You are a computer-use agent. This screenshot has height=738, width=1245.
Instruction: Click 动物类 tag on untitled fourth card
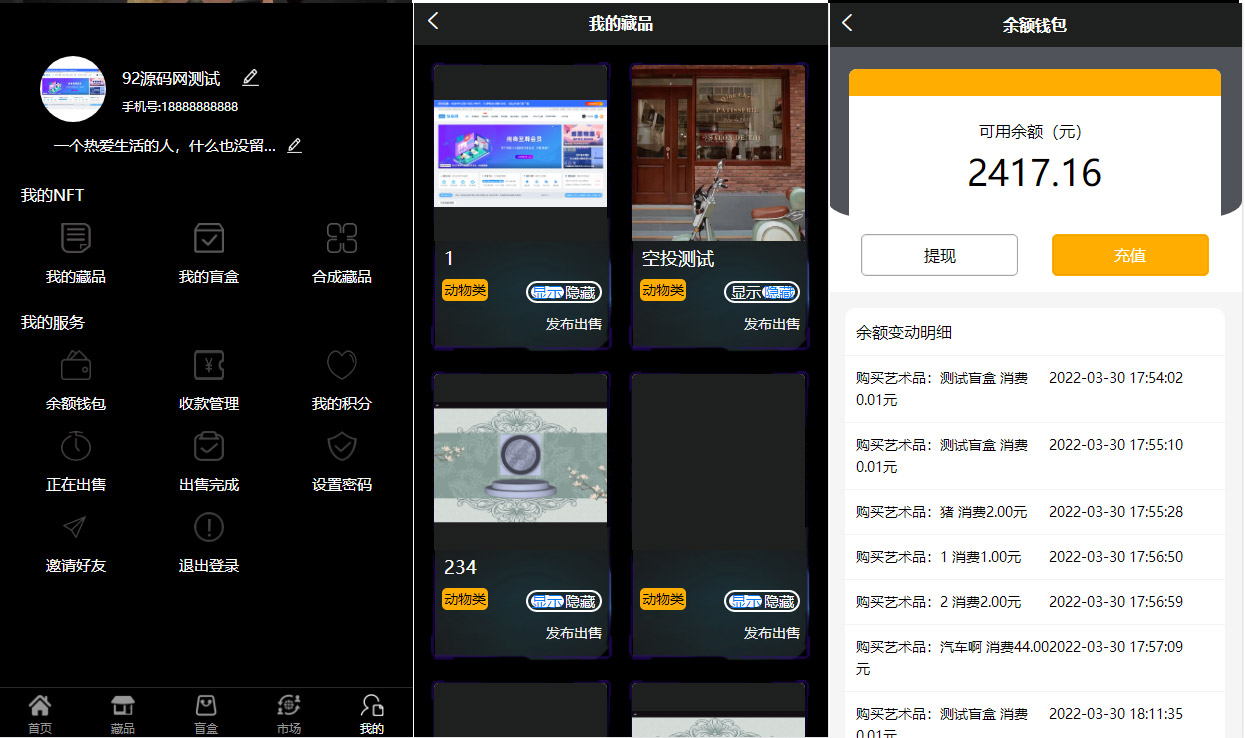tap(663, 599)
